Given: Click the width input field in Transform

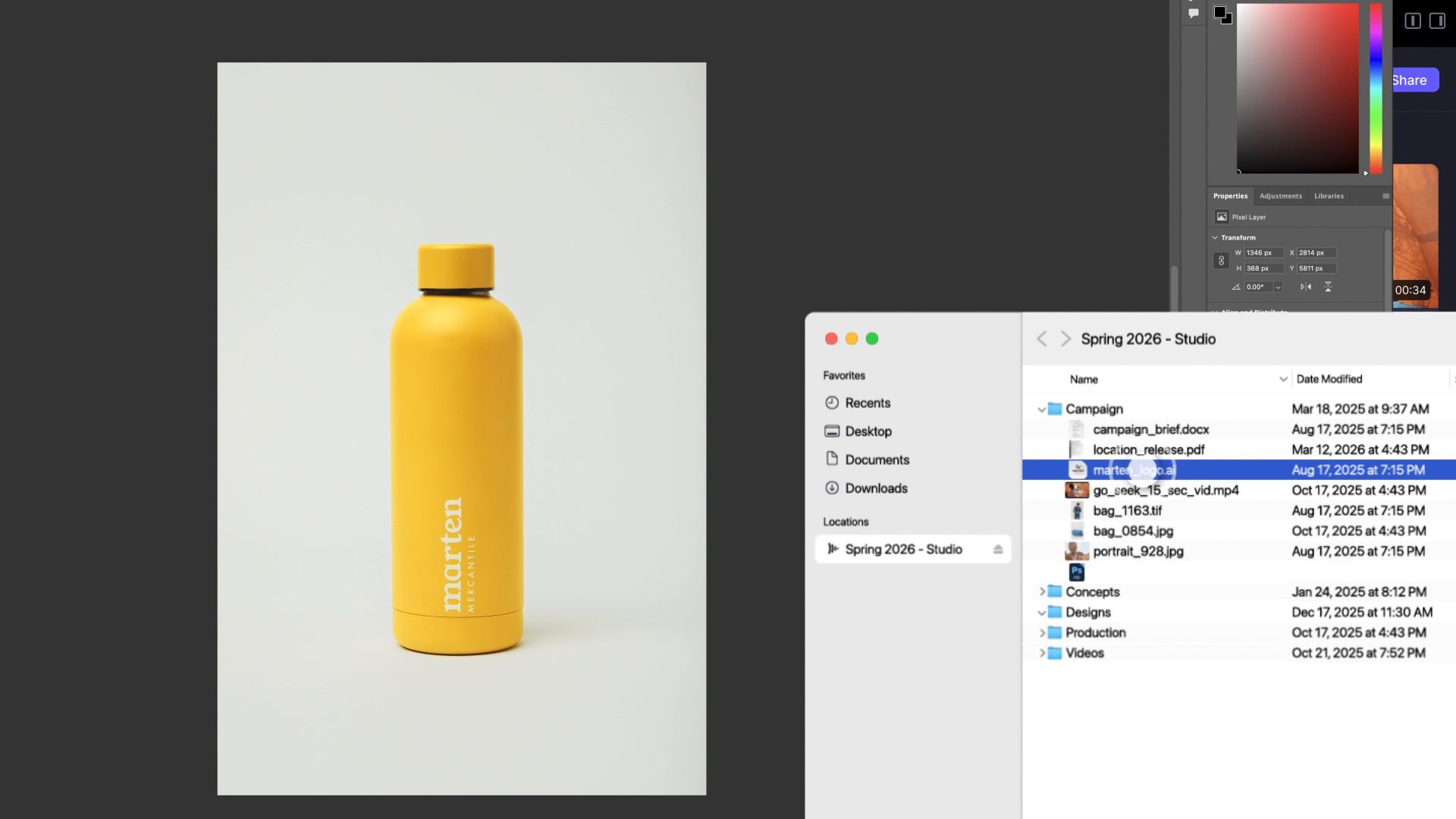Looking at the screenshot, I should coord(1263,253).
